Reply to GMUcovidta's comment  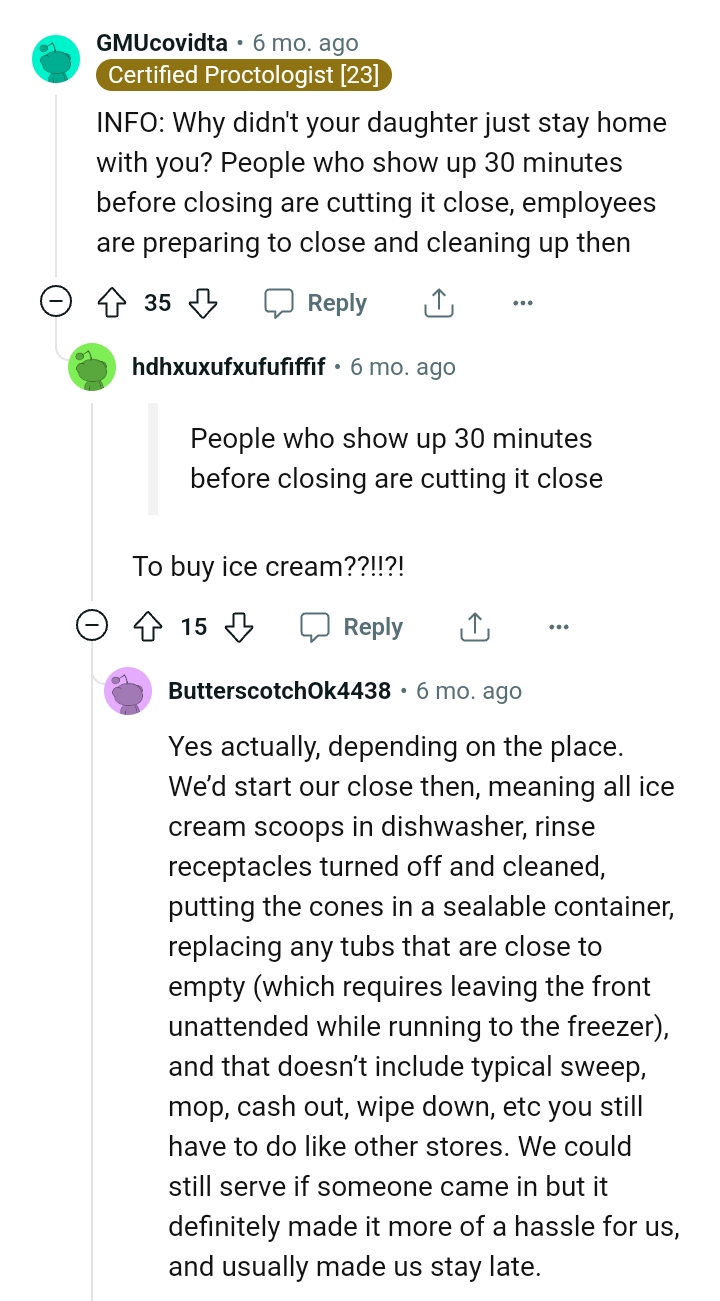click(316, 302)
